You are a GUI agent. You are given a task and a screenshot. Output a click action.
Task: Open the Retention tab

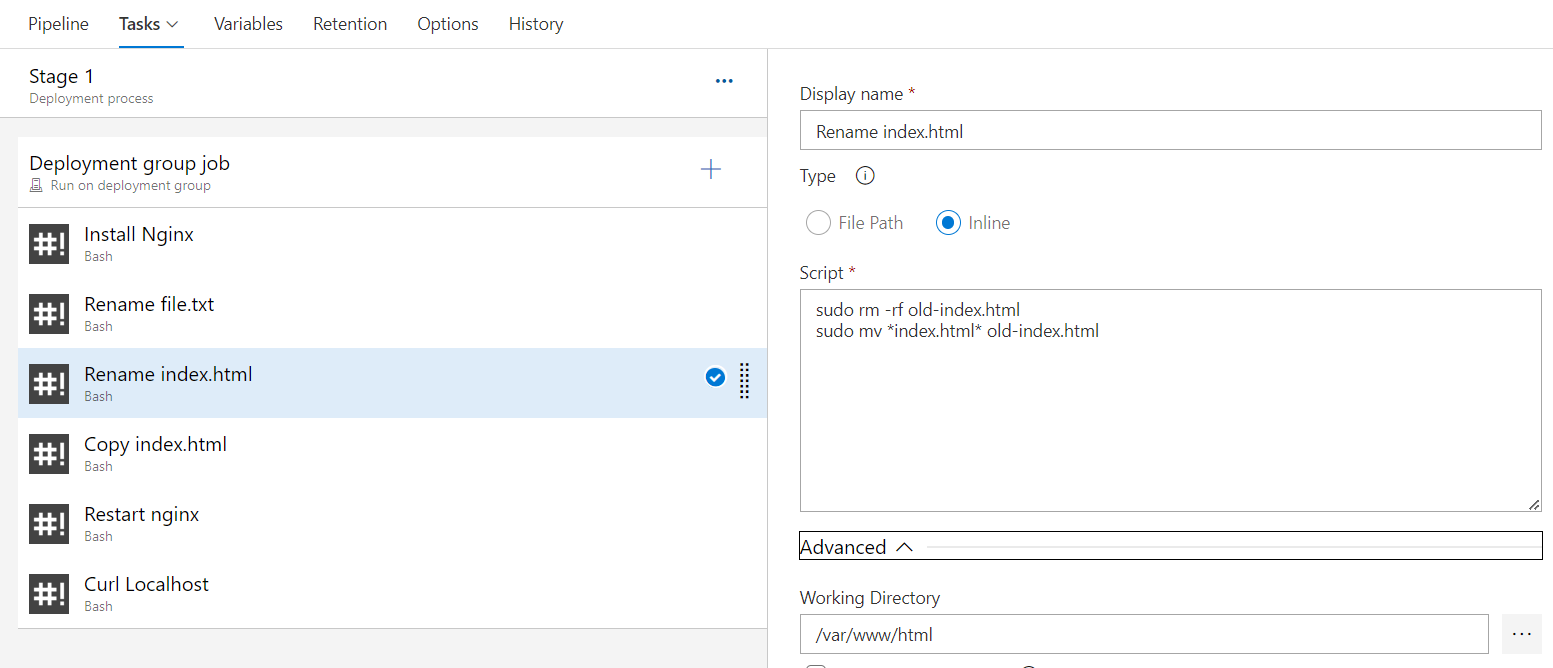(350, 24)
